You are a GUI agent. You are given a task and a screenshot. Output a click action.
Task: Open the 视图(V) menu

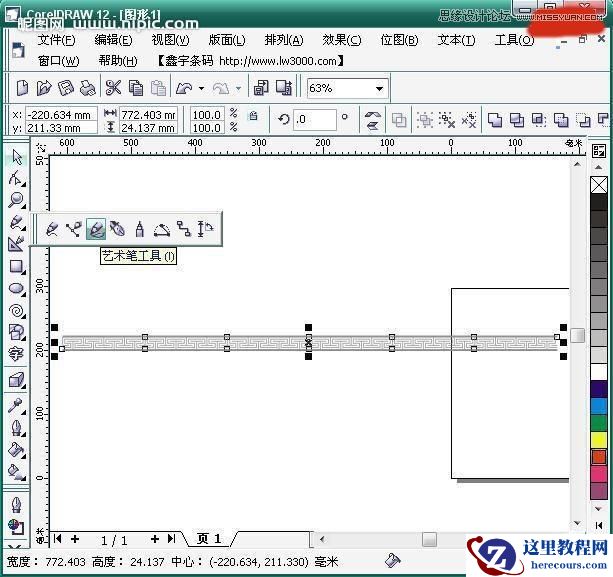[x=170, y=40]
